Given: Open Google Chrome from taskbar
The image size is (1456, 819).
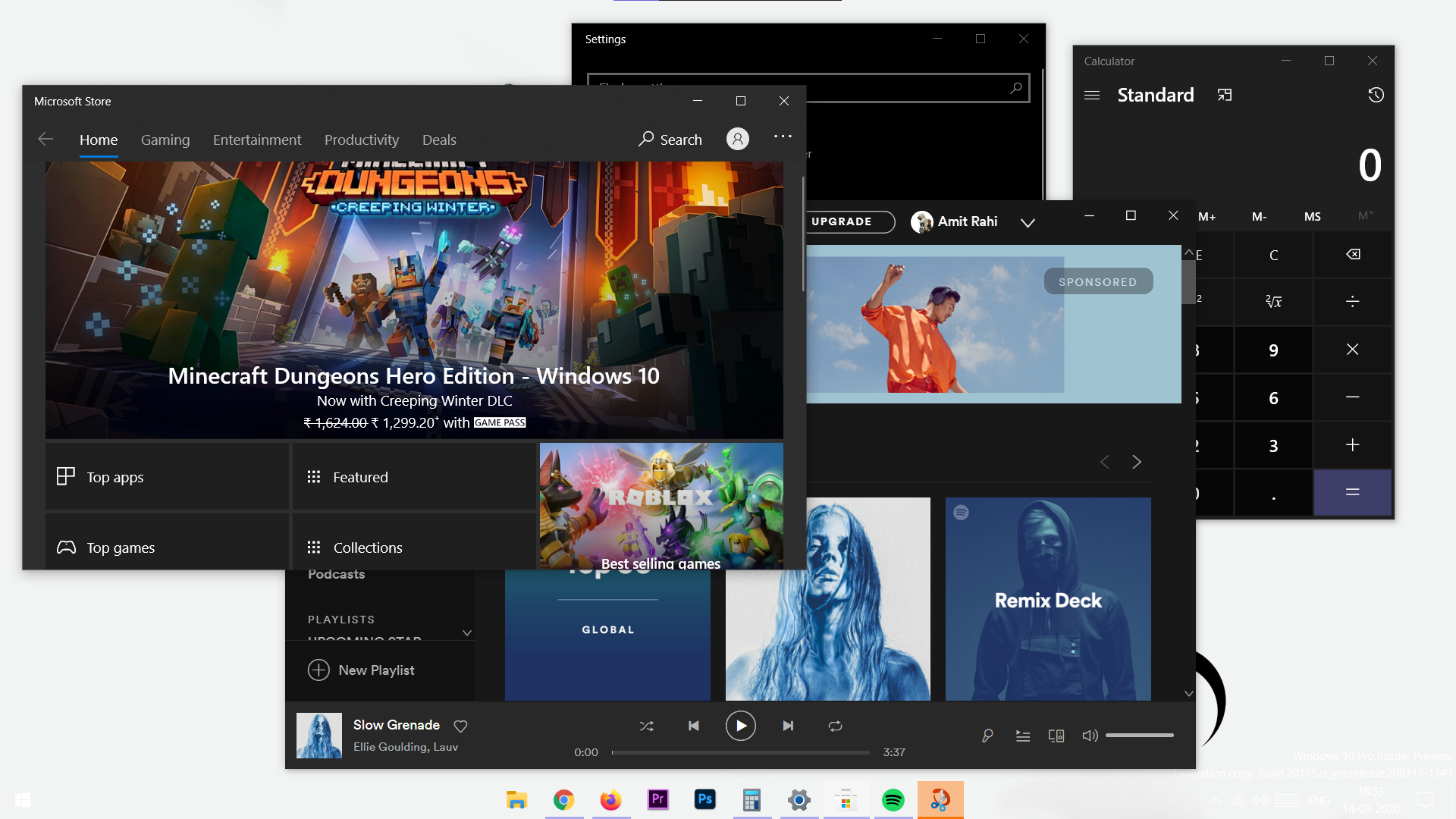Looking at the screenshot, I should 563,800.
